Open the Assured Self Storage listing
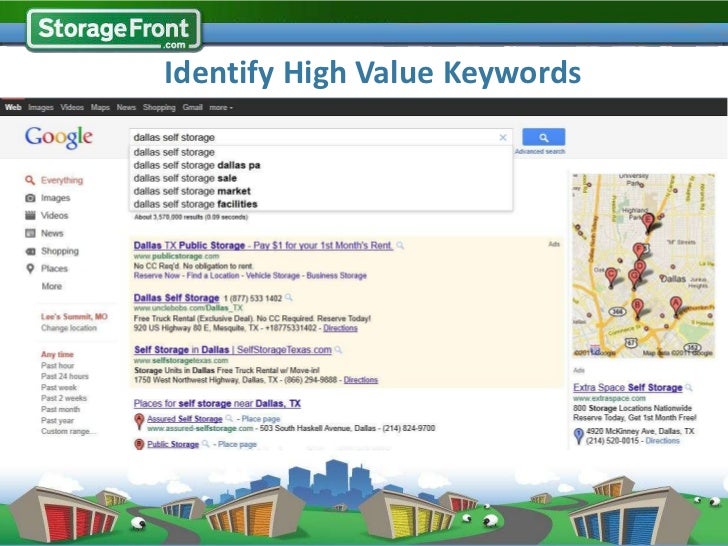Screen dimensions: 728x546 coord(185,419)
